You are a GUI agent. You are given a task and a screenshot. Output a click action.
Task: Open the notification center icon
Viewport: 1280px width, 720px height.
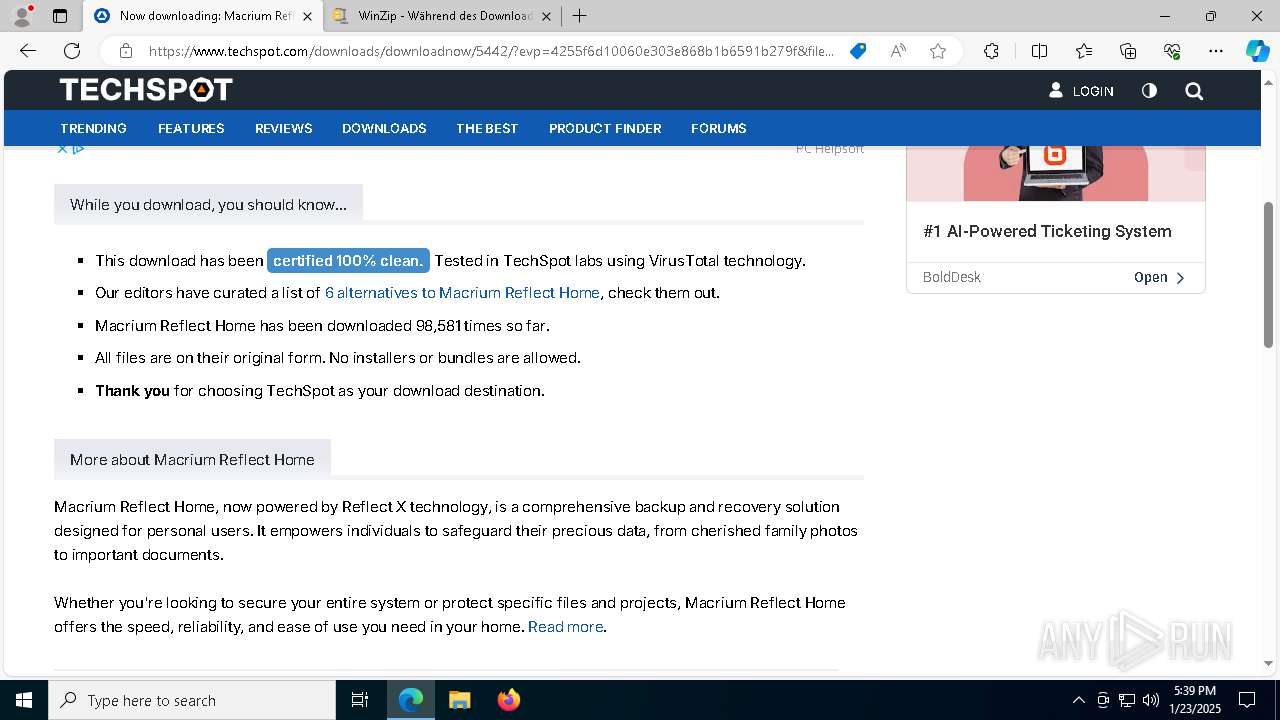point(1247,700)
